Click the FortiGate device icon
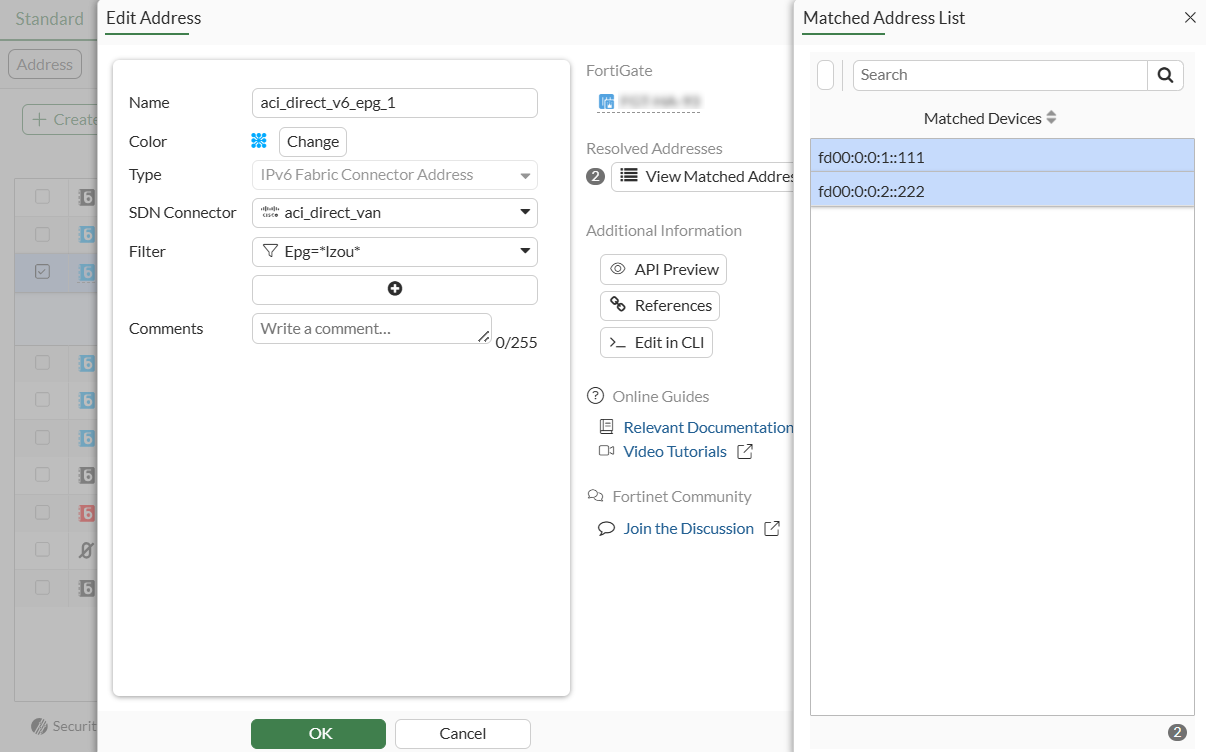The width and height of the screenshot is (1206, 752). point(606,101)
